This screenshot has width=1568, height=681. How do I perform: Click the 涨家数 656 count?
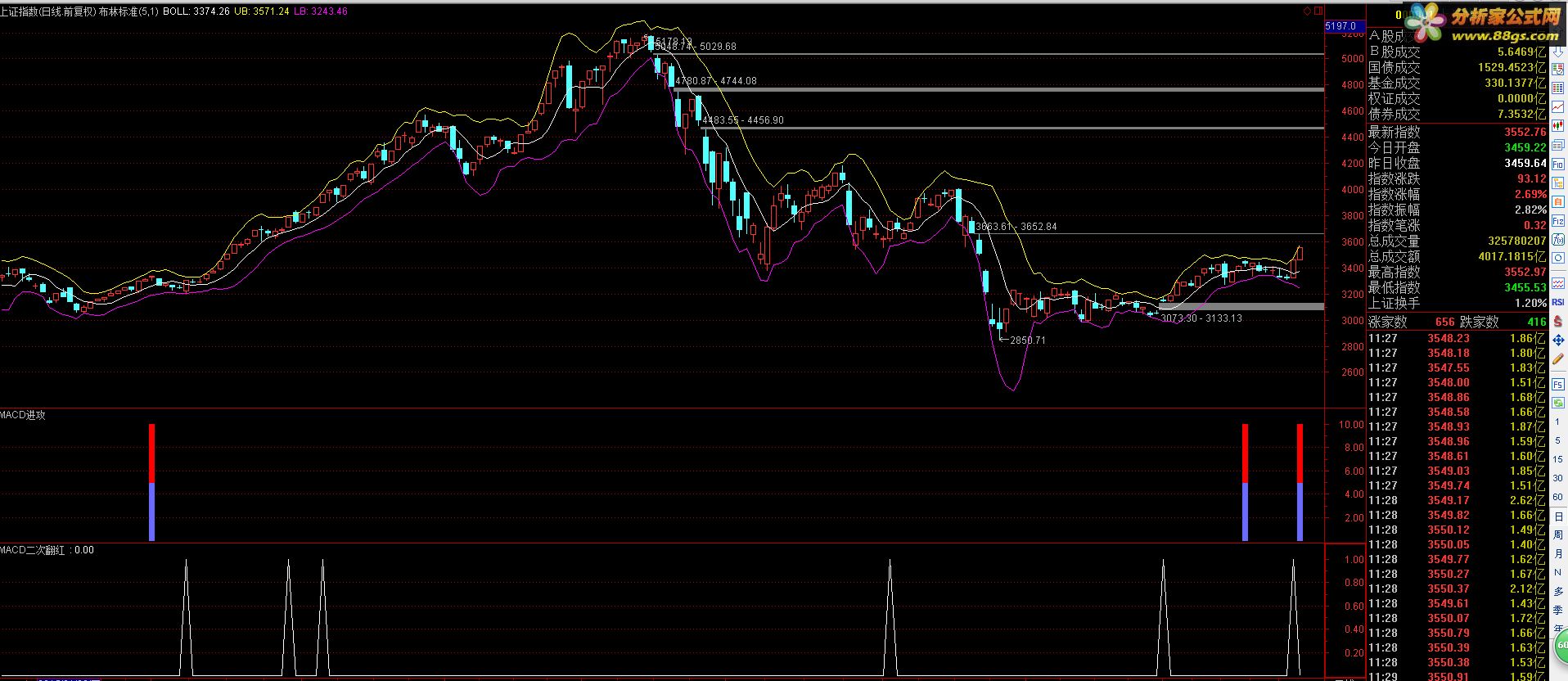pyautogui.click(x=1444, y=322)
